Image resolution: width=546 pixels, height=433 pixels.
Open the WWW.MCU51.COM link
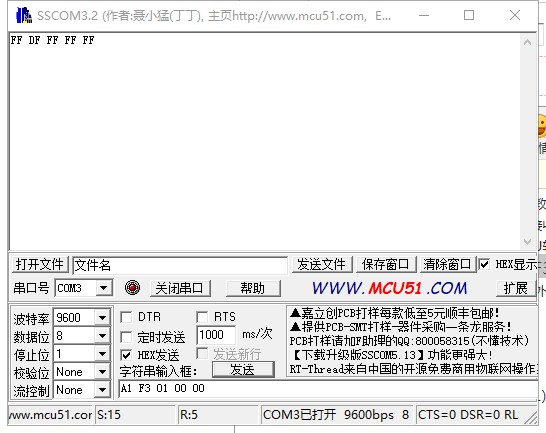click(389, 288)
